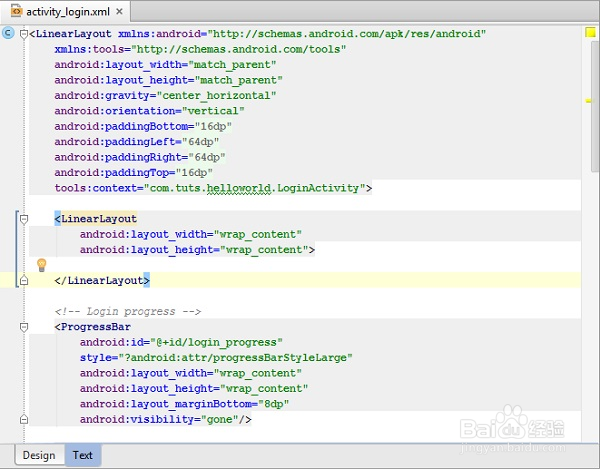Click nested android:layout_height="wrap_content"> line
This screenshot has height=469, width=600.
point(197,250)
